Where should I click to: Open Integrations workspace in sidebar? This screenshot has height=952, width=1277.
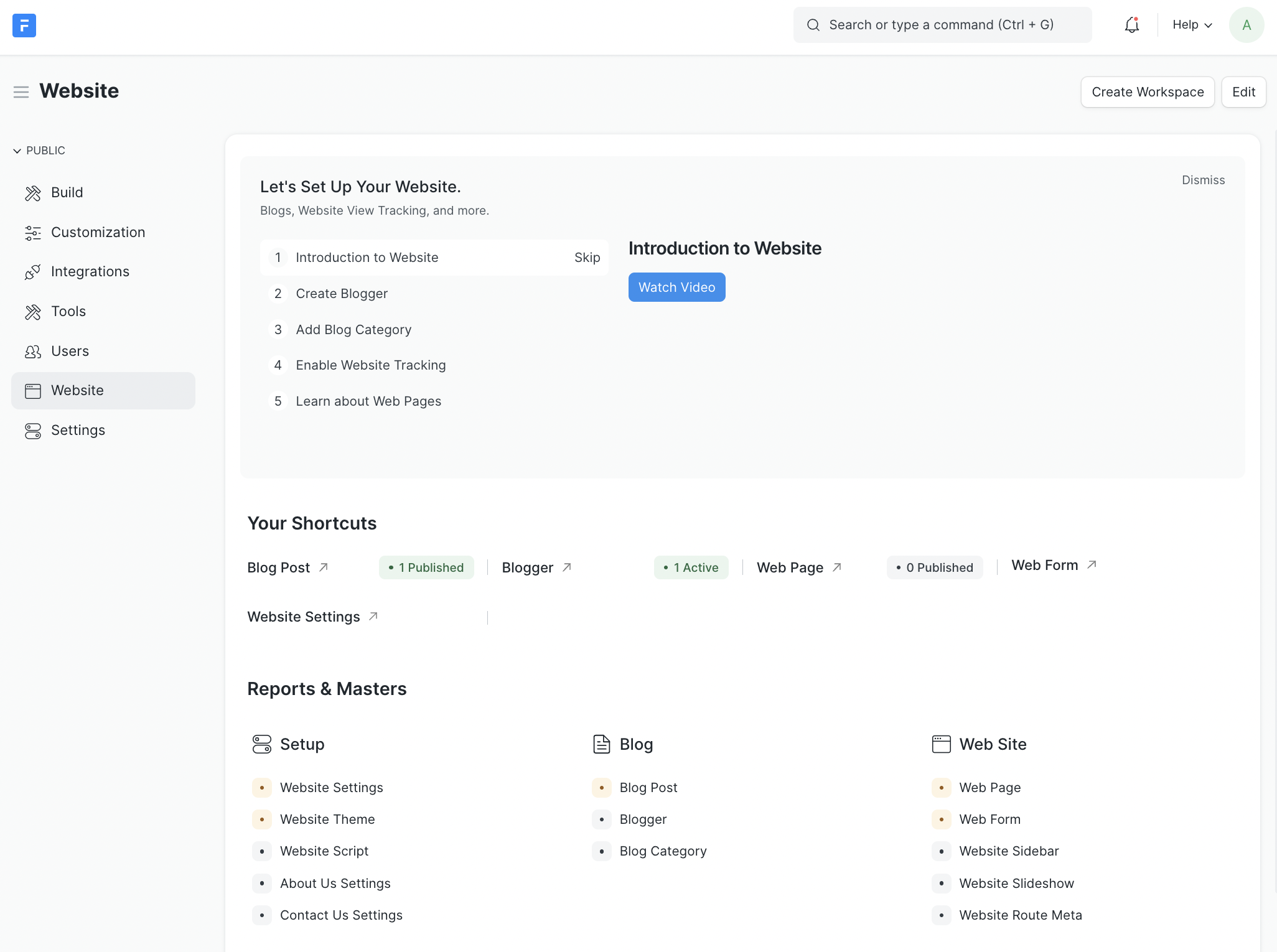pos(90,271)
